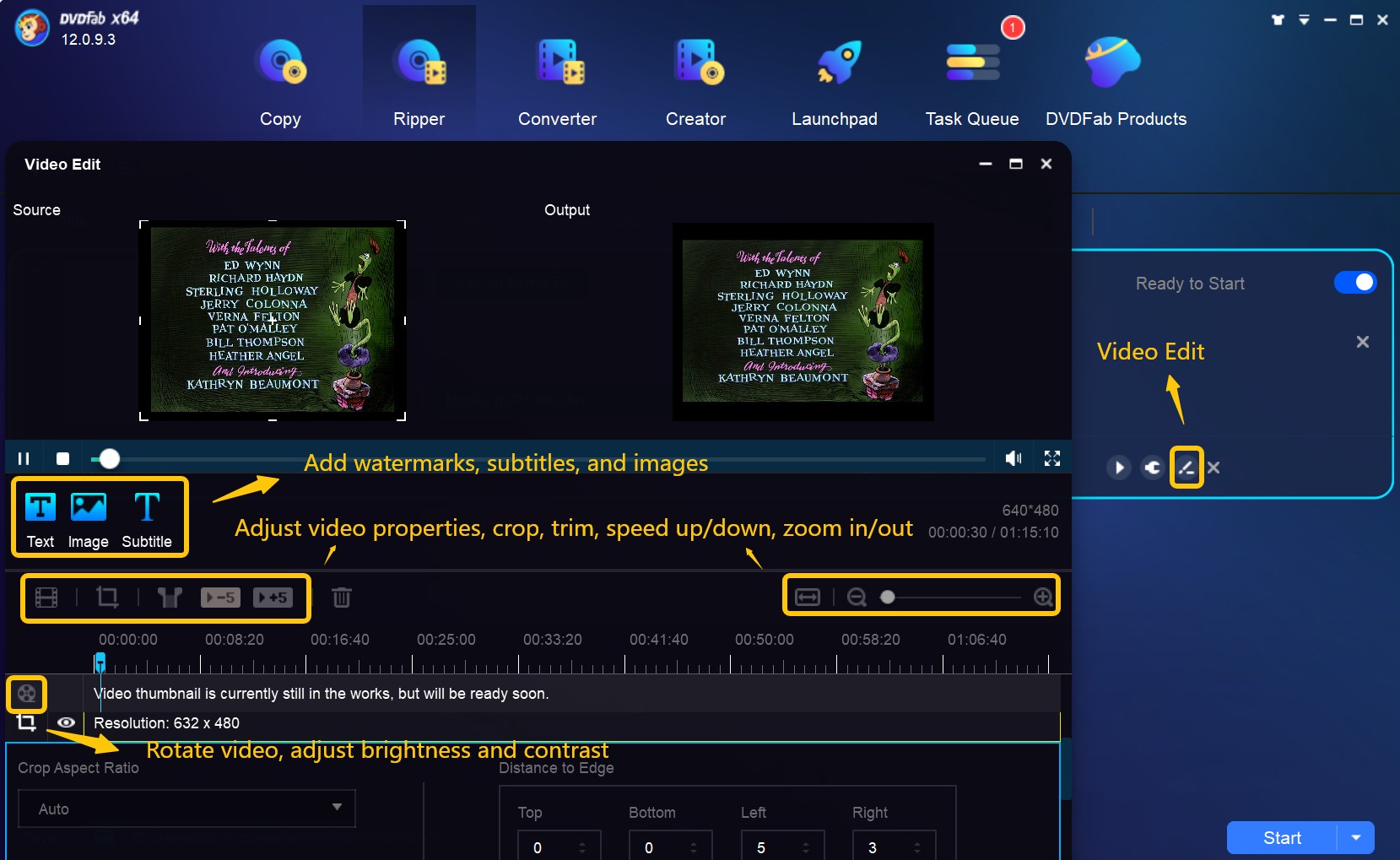Fit timeline to window width

[808, 598]
